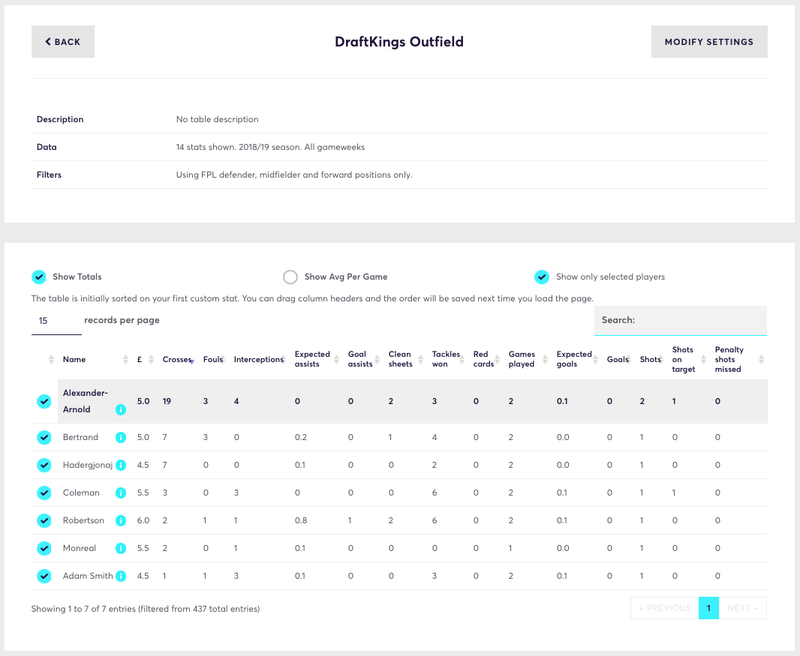Click sort arrows of the selection column

[51, 360]
